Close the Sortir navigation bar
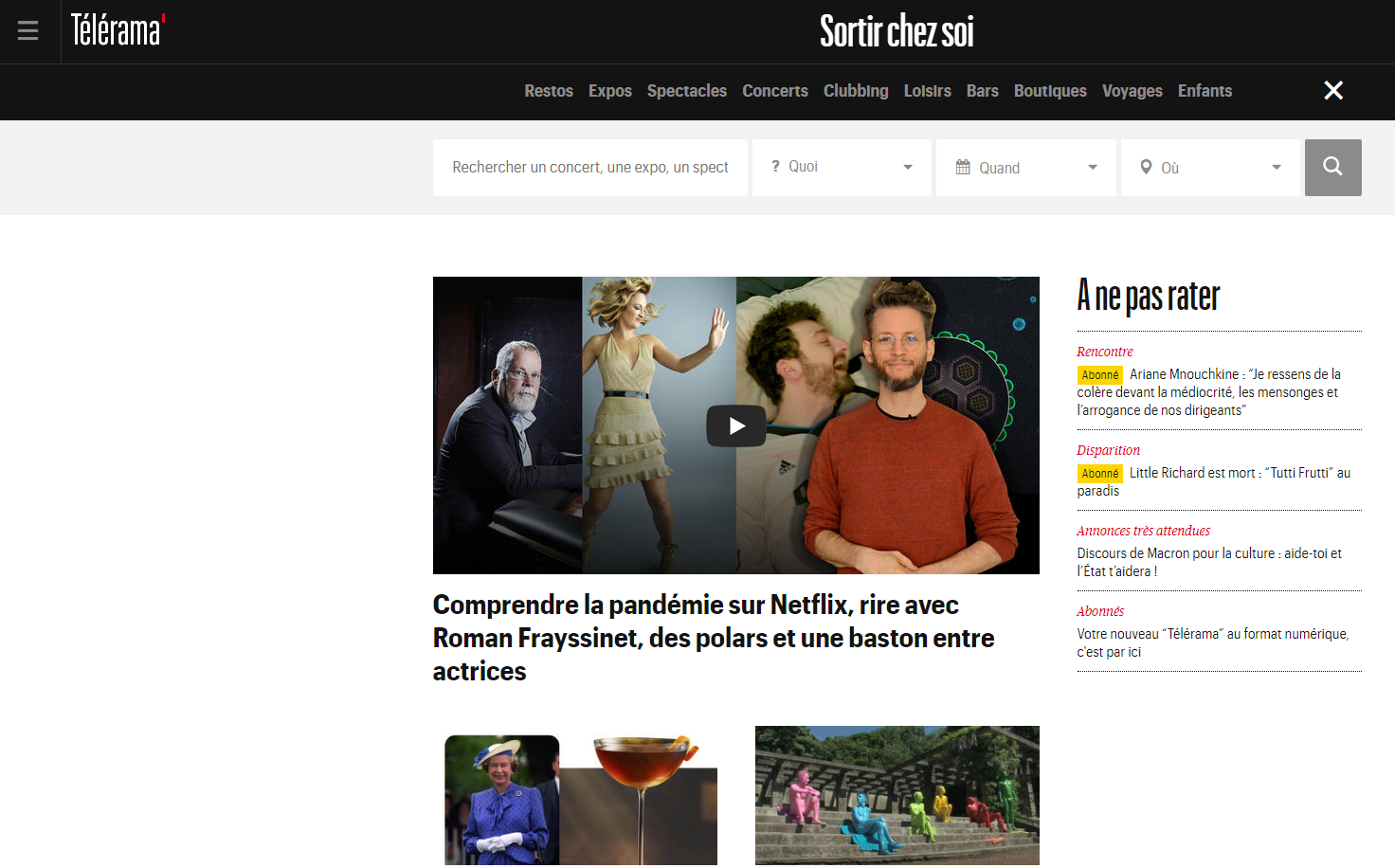 (1333, 90)
